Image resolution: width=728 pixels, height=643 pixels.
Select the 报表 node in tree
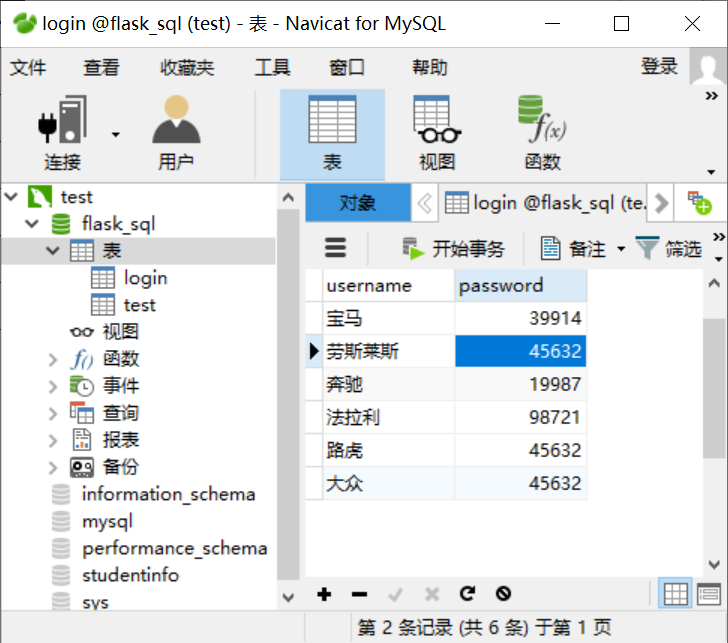click(x=121, y=440)
